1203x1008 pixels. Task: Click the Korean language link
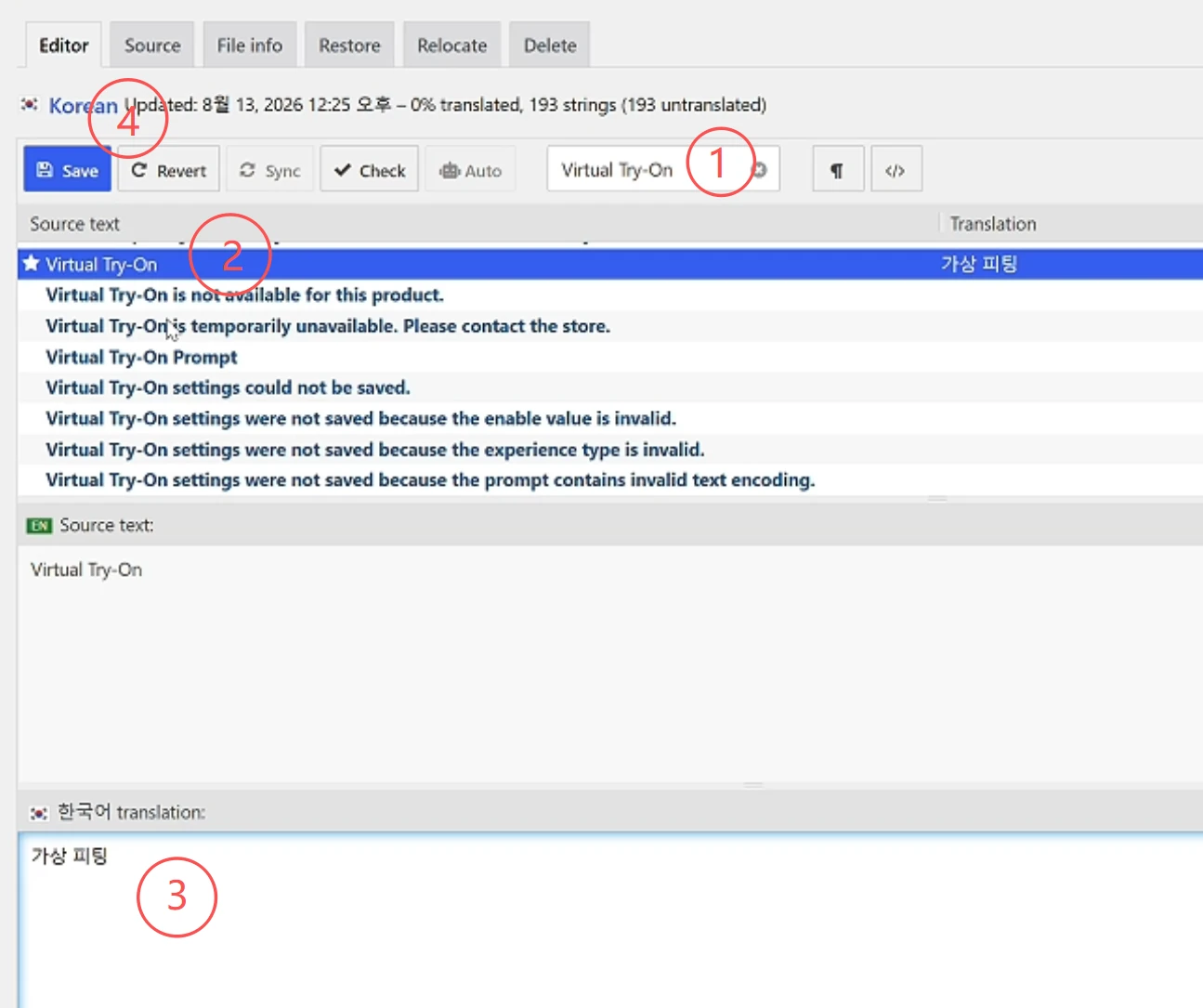(x=83, y=106)
